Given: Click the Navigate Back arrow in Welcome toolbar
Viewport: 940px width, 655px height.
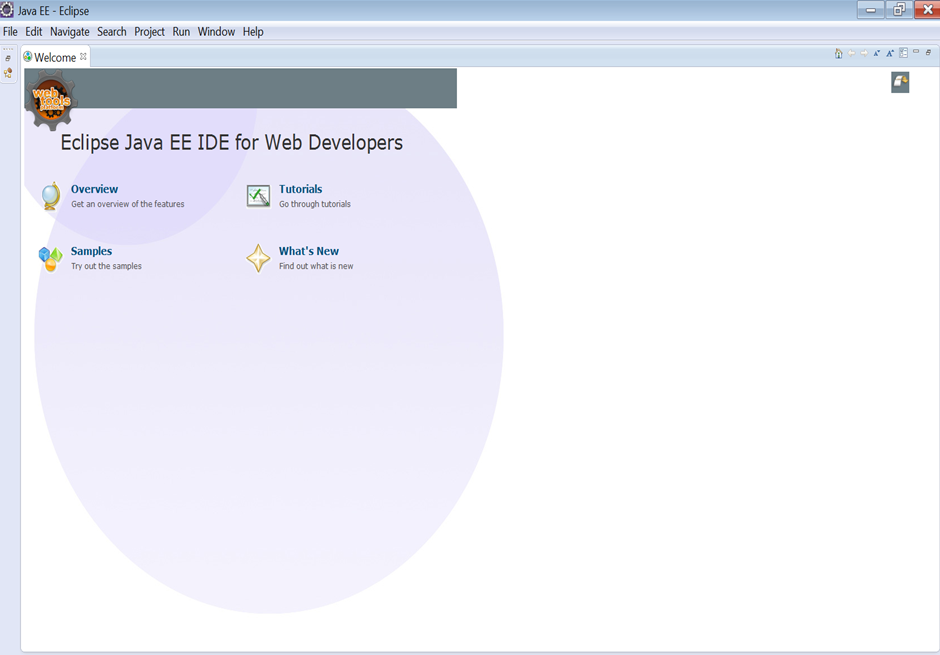Looking at the screenshot, I should click(851, 53).
